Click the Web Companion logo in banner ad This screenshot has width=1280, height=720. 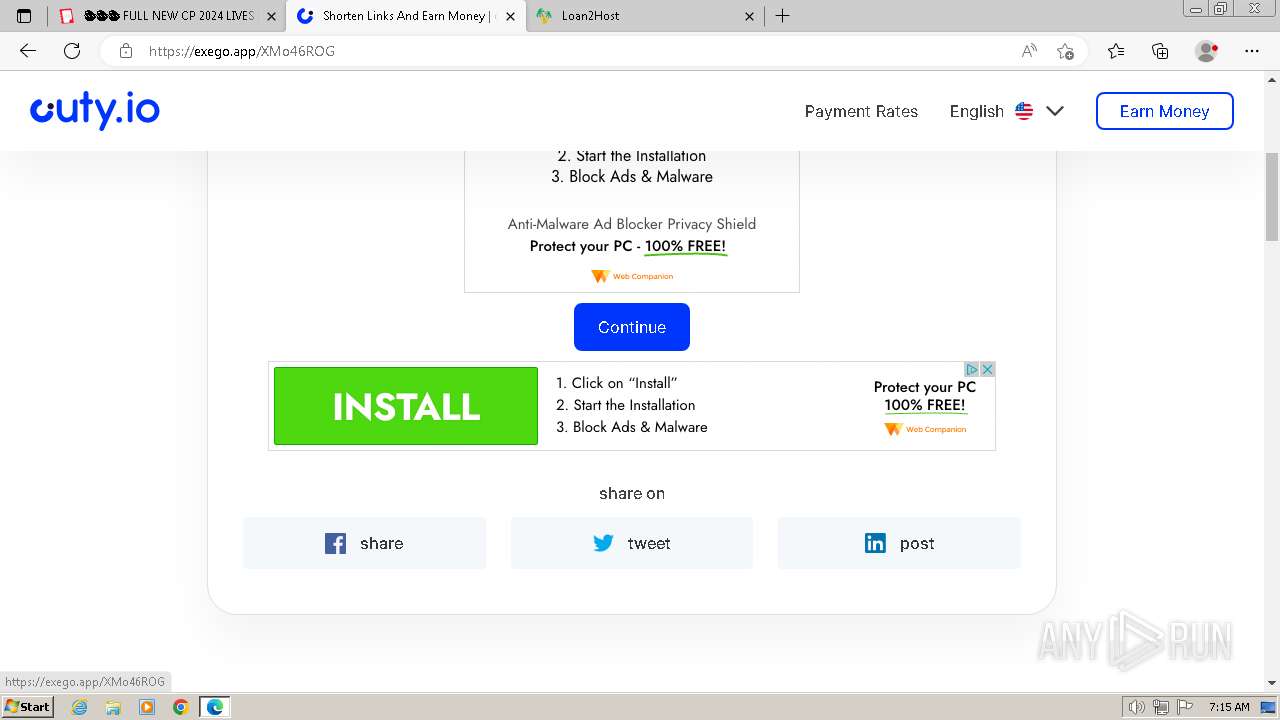(x=925, y=429)
